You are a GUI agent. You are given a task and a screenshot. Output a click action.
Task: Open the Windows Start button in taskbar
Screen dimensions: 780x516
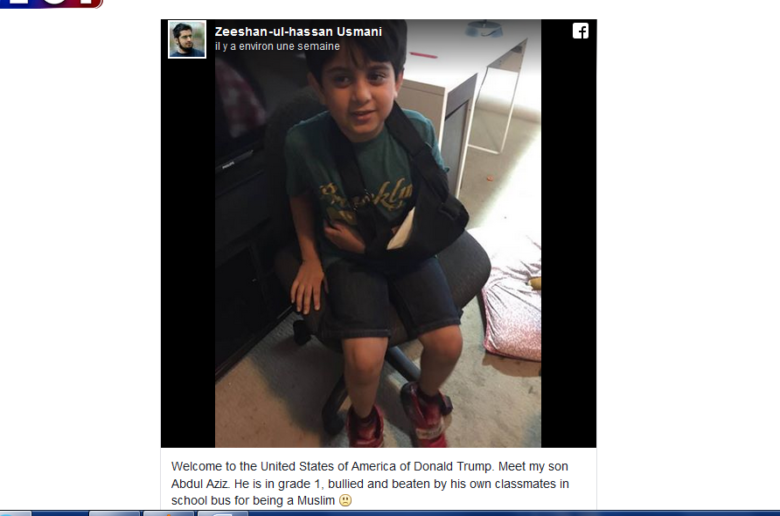tap(15, 513)
